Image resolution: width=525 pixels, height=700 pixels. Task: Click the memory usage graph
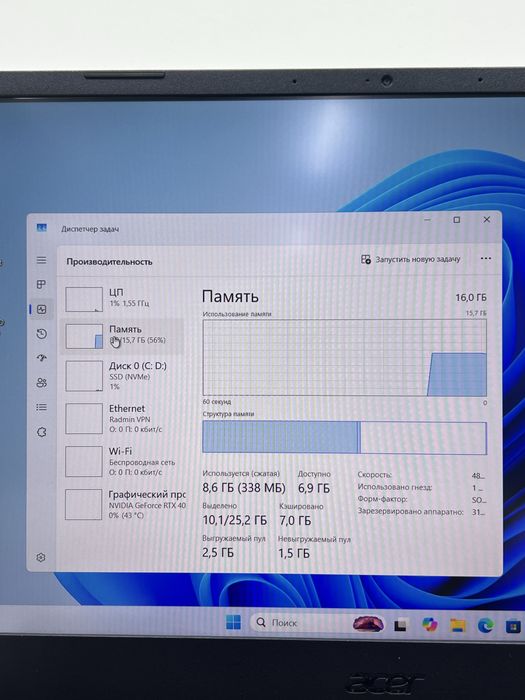coord(344,358)
